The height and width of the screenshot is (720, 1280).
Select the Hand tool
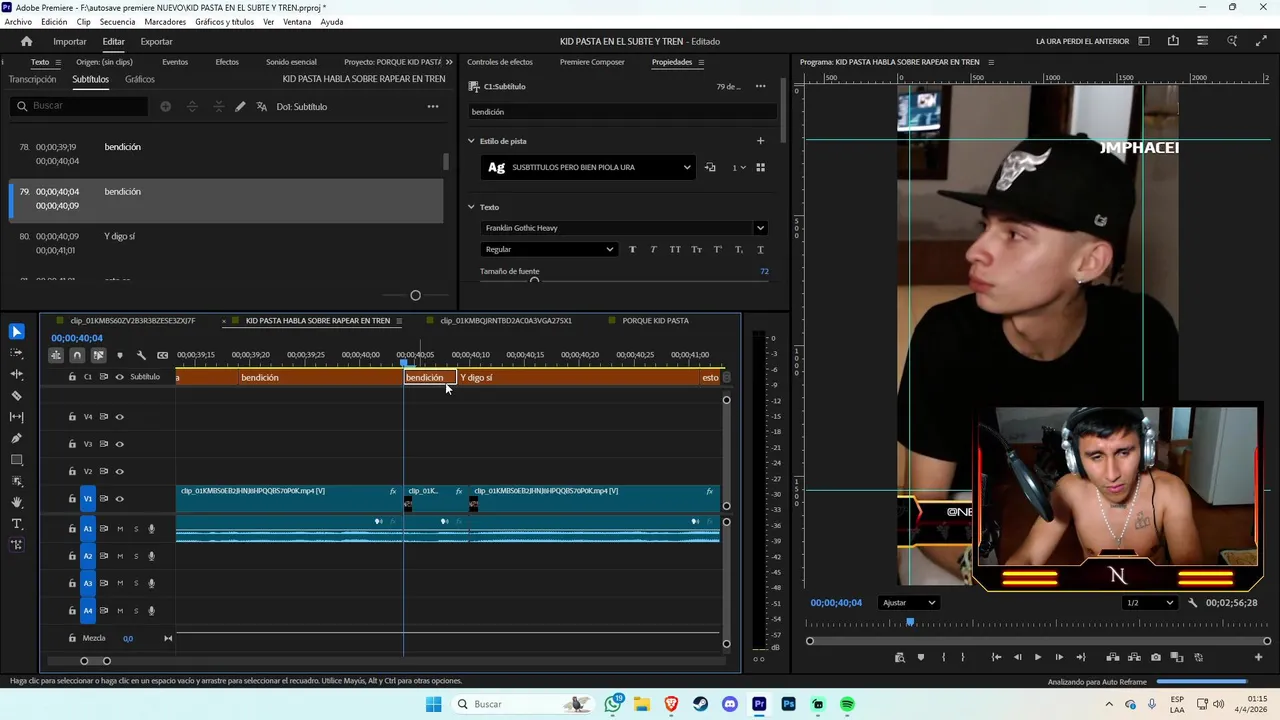(16, 502)
